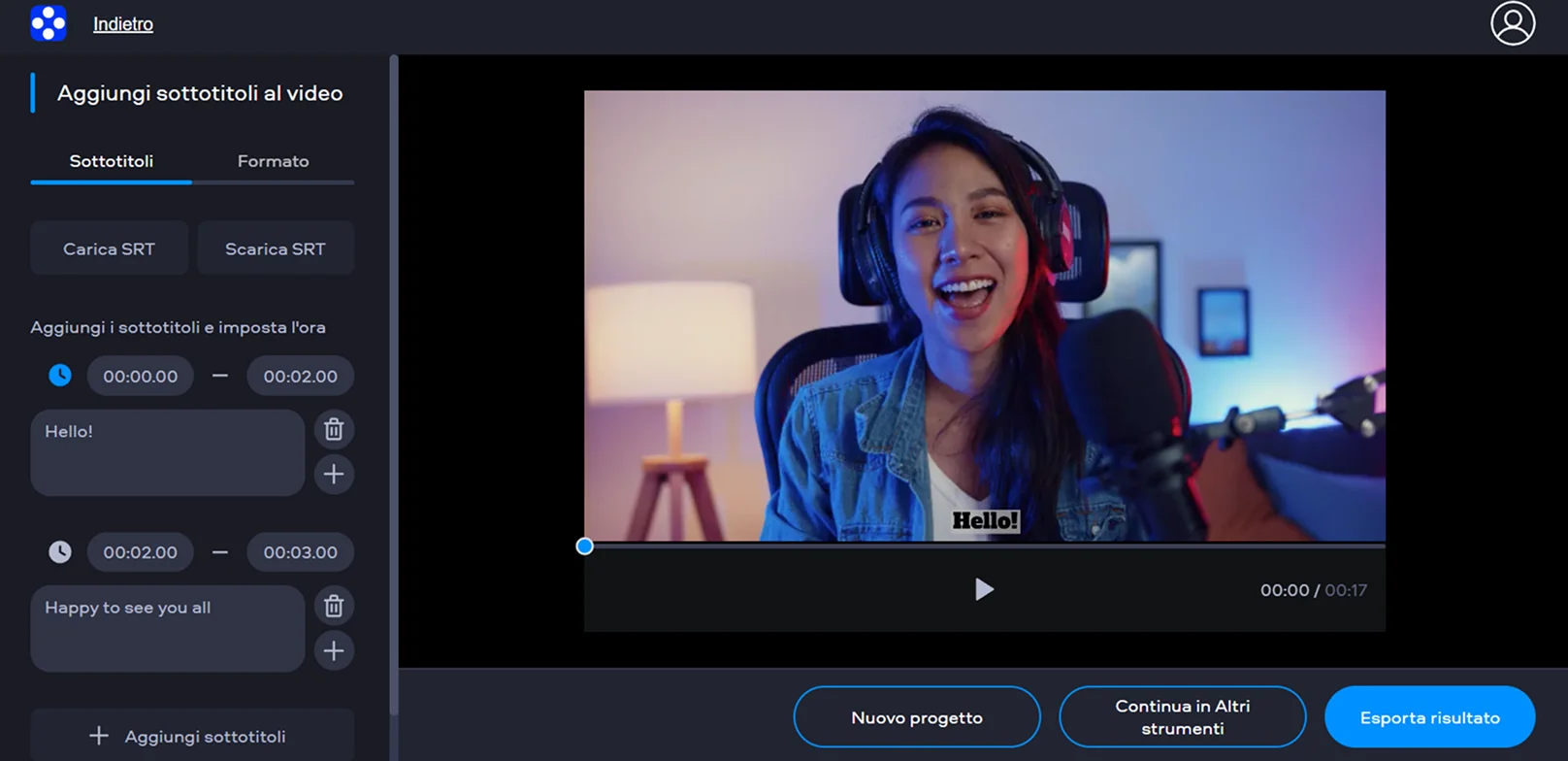Click the gray clock icon of second subtitle
Viewport: 1568px width, 761px height.
(x=60, y=552)
